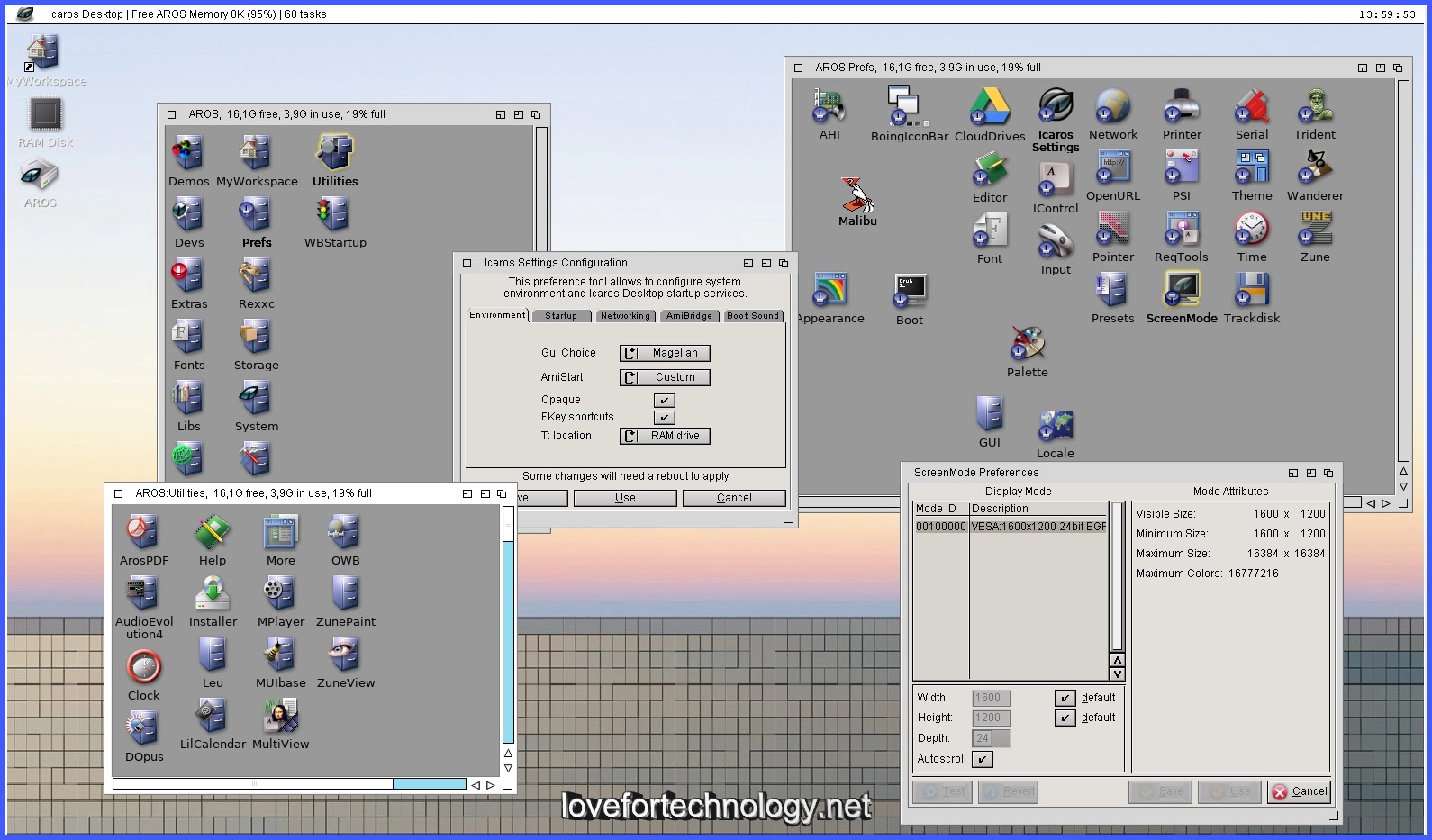Launch AROS PDF viewer in Utilities

(143, 533)
